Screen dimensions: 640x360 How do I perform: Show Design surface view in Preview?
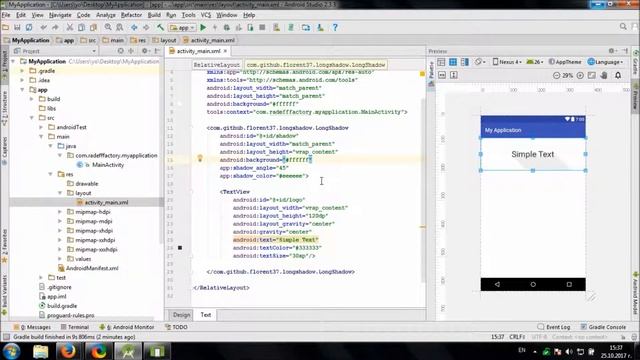click(x=441, y=62)
